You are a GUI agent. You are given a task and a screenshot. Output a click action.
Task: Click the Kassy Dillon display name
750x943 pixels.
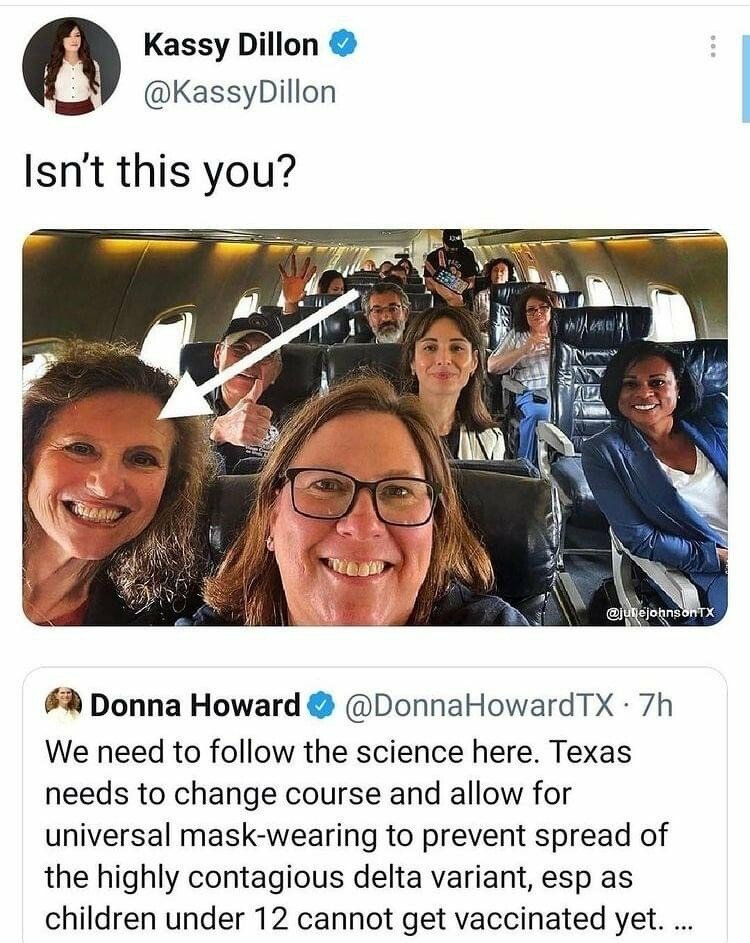pyautogui.click(x=231, y=45)
